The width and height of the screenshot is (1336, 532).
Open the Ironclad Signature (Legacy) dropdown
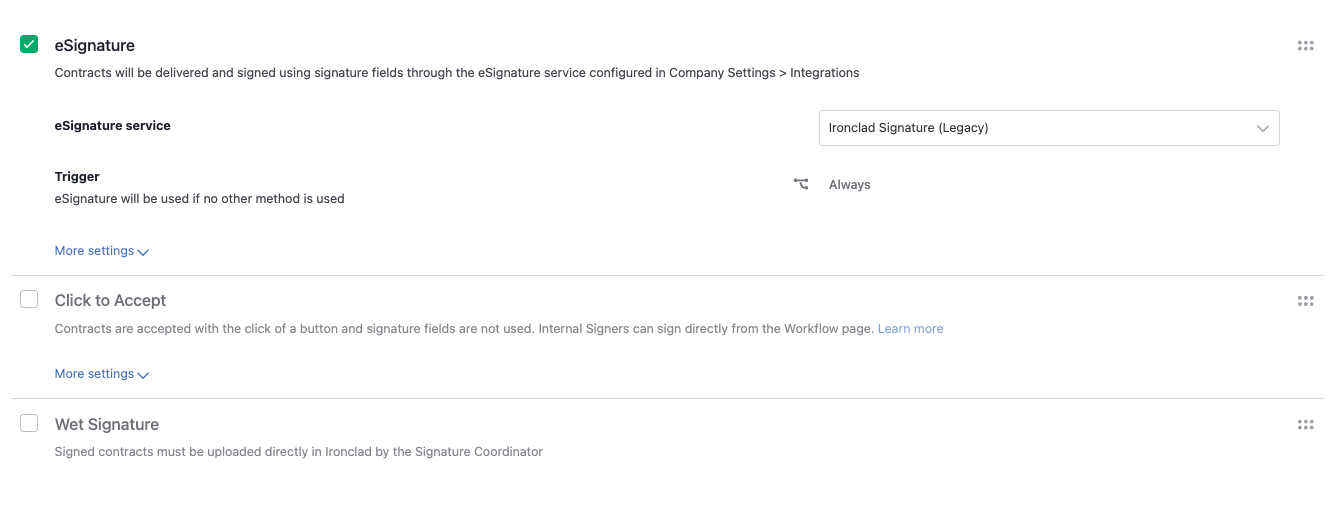pos(1049,128)
